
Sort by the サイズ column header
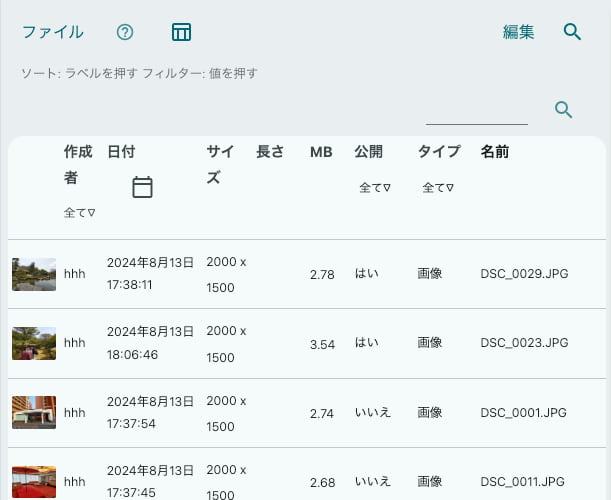220,164
